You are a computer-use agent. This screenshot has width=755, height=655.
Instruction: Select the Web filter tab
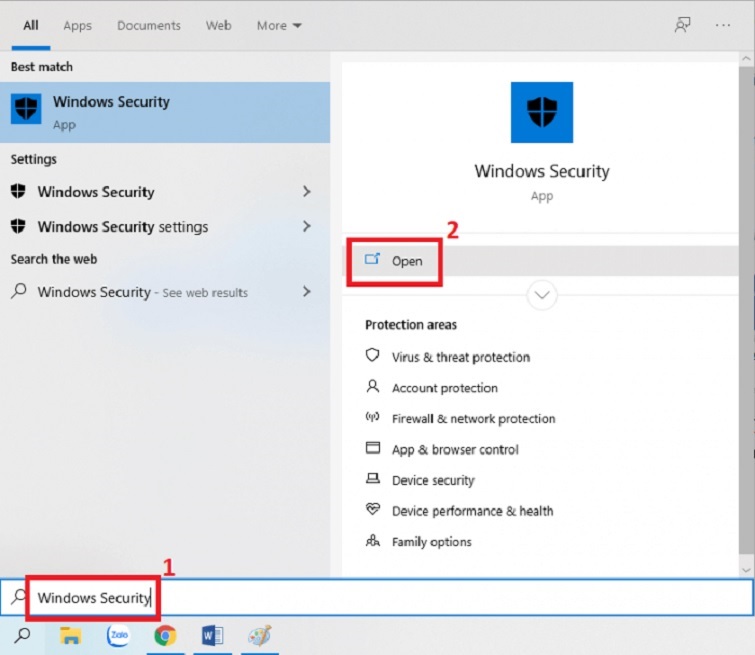click(x=218, y=26)
